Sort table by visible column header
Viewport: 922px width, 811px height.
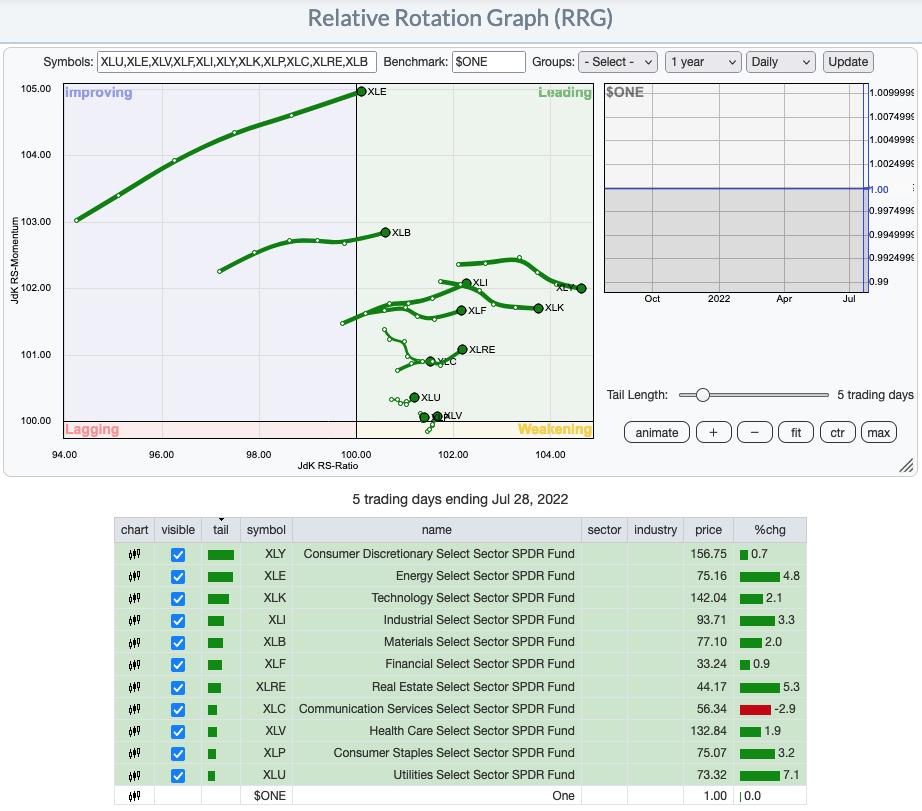coord(178,530)
